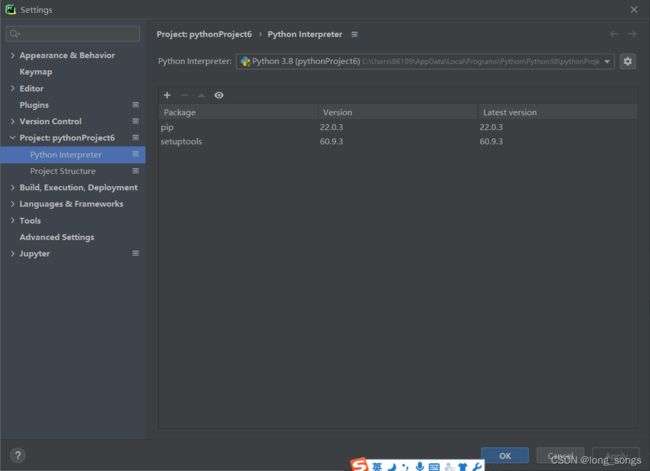Select the pip package row

(398, 127)
